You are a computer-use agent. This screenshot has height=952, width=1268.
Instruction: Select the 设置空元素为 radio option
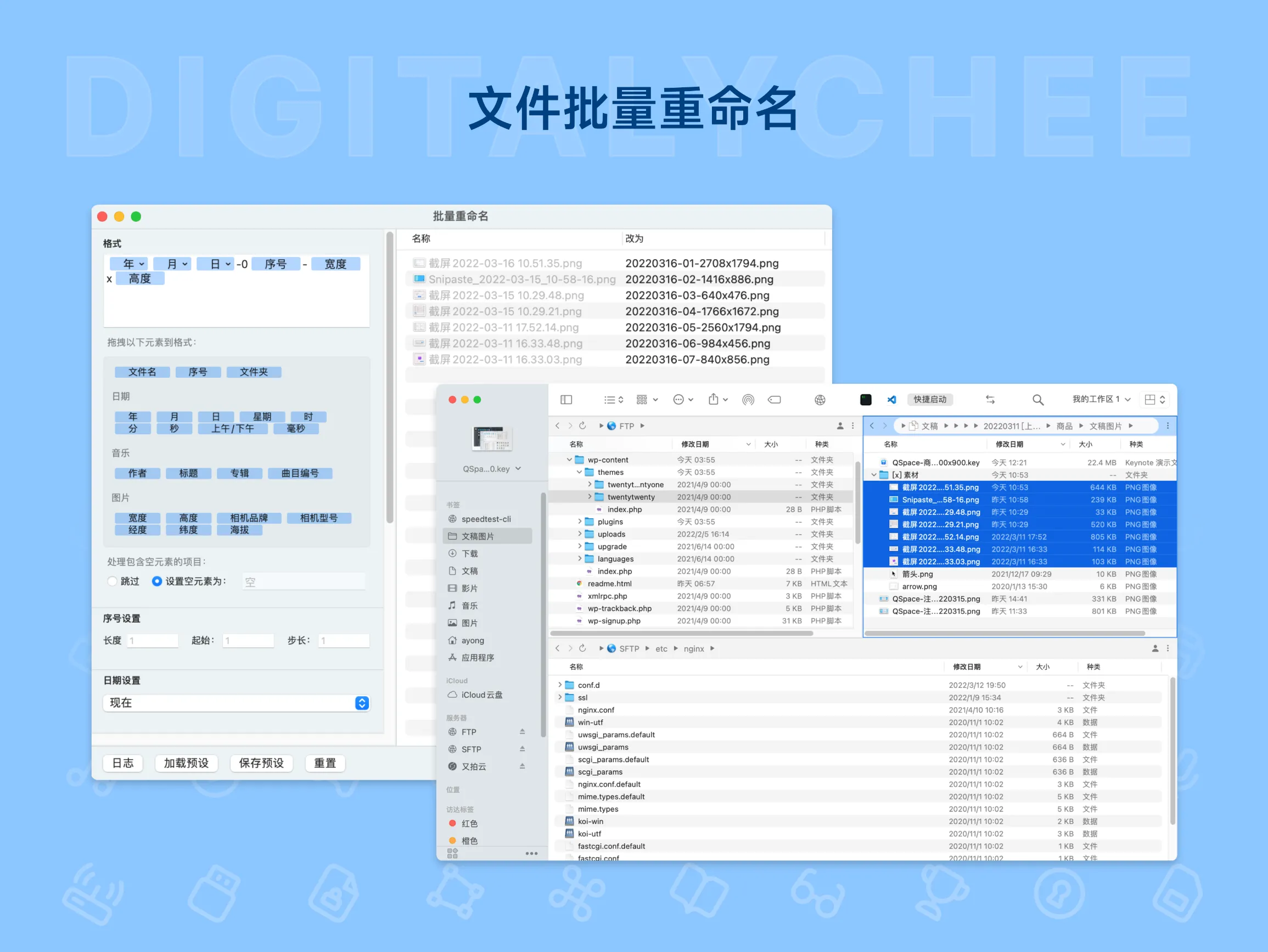[156, 581]
